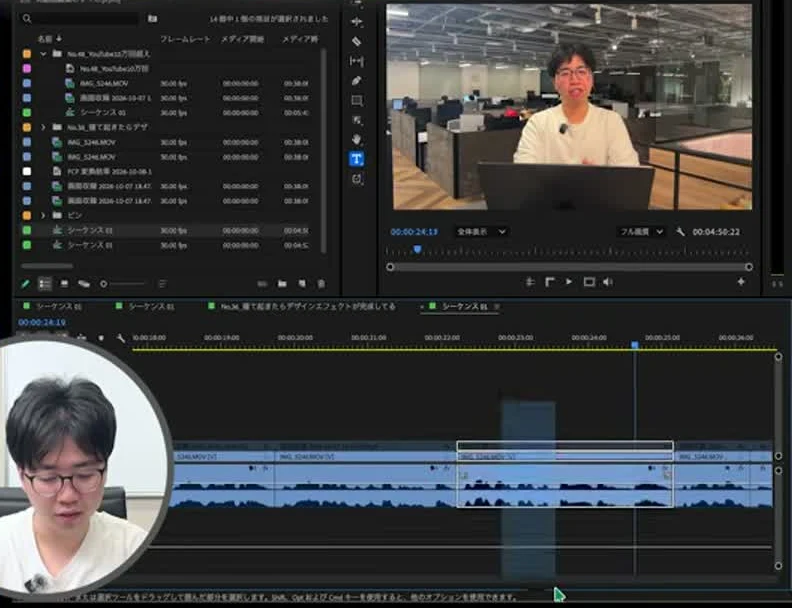792x608 pixels.
Task: Open the フル画質 playback resolution dropdown
Action: [641, 232]
